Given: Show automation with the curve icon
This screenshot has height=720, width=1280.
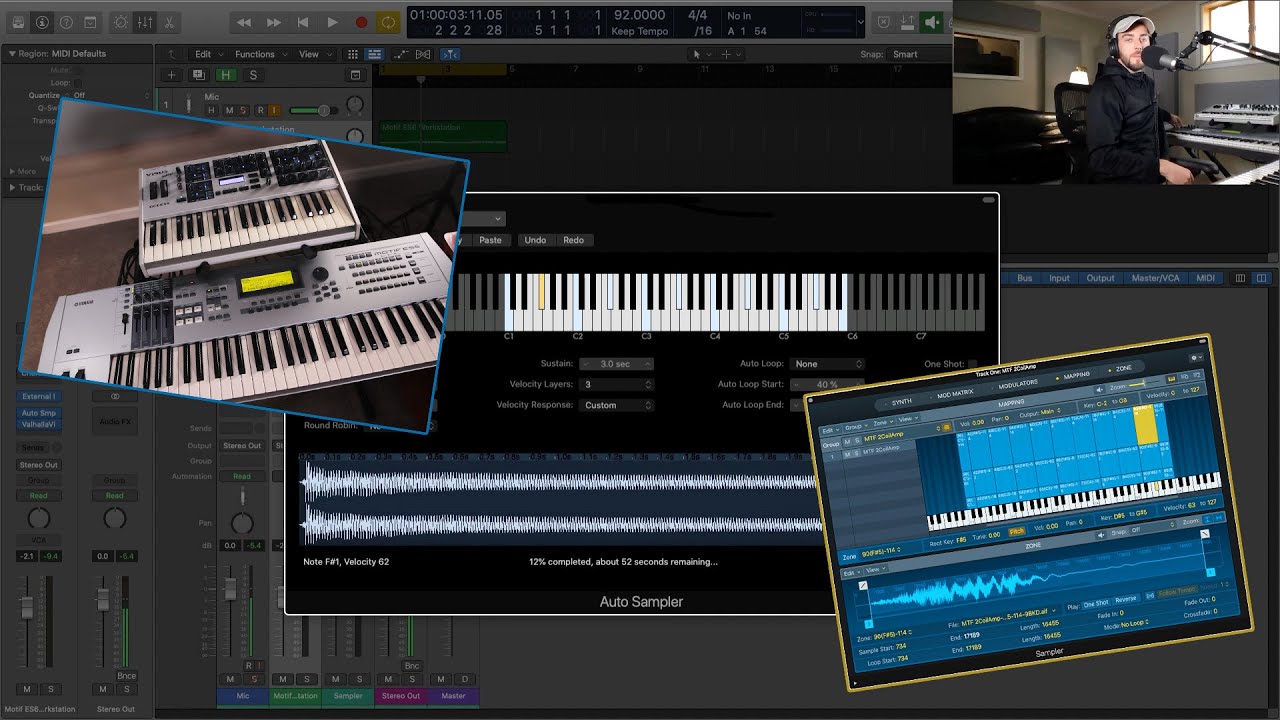Looking at the screenshot, I should coord(402,54).
